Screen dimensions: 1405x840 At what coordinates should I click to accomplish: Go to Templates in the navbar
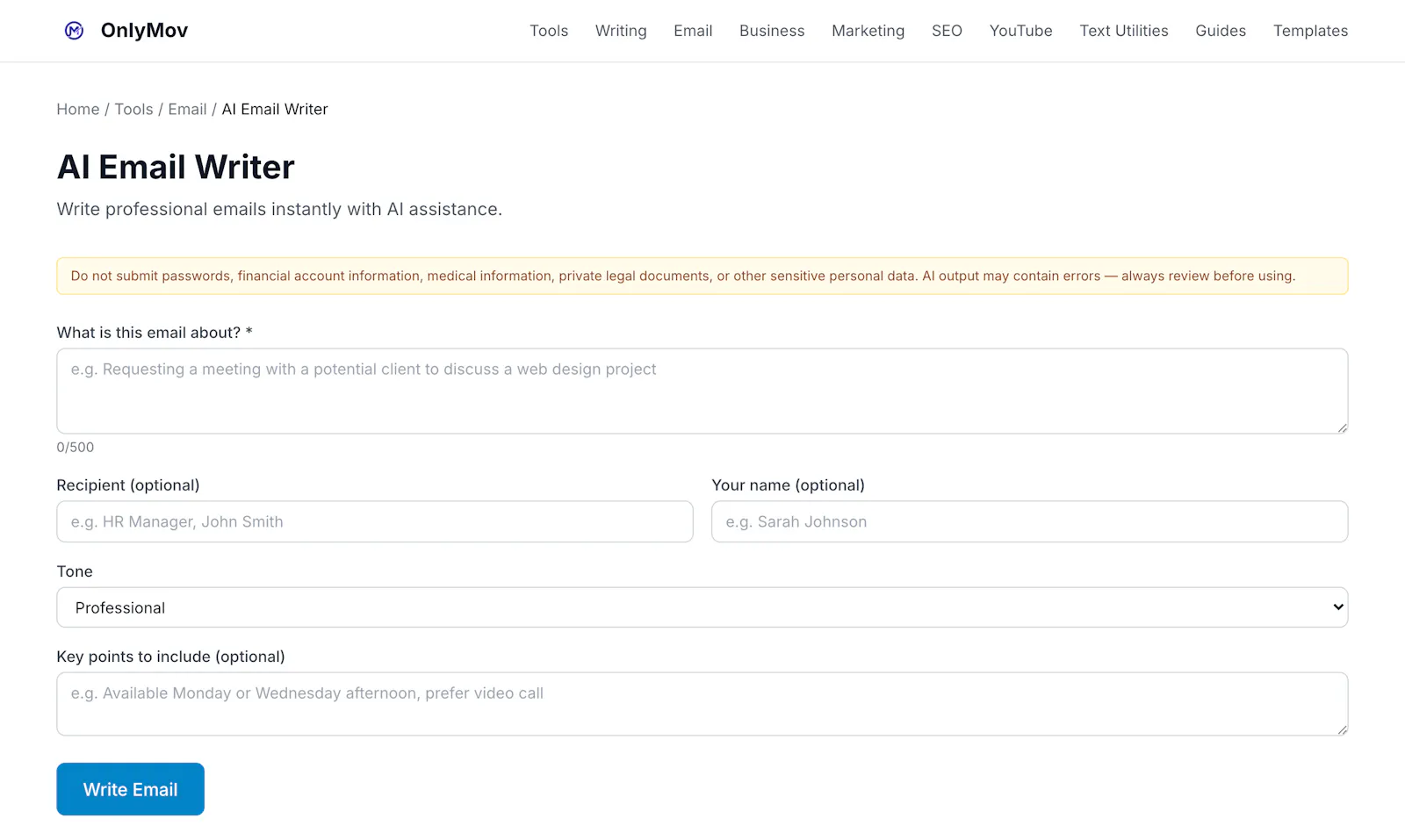coord(1310,31)
